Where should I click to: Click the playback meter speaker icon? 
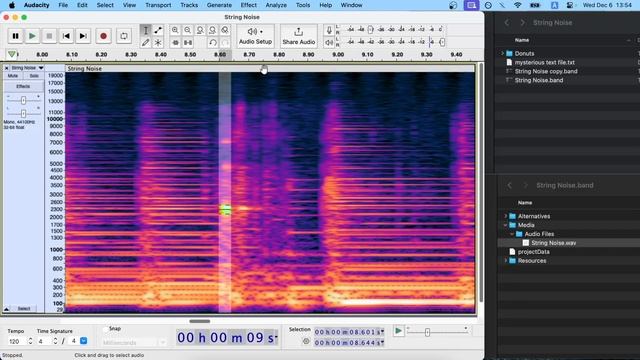(329, 42)
